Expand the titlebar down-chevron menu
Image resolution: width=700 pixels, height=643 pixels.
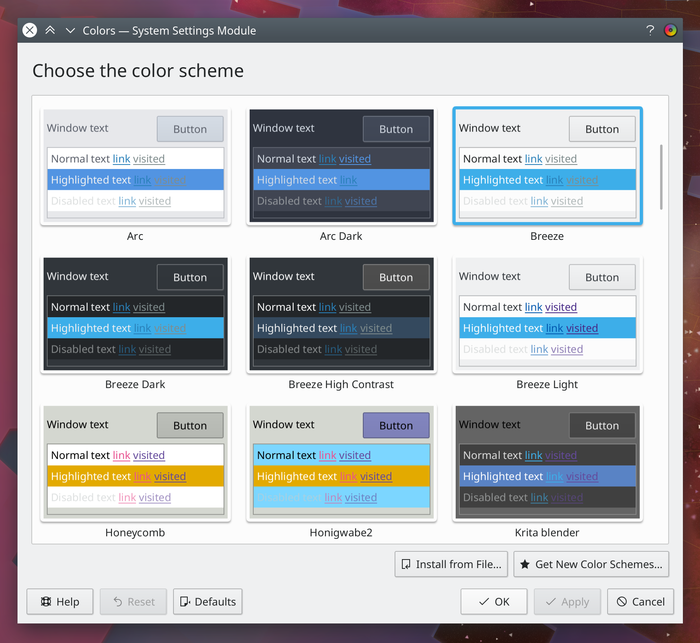pos(70,30)
